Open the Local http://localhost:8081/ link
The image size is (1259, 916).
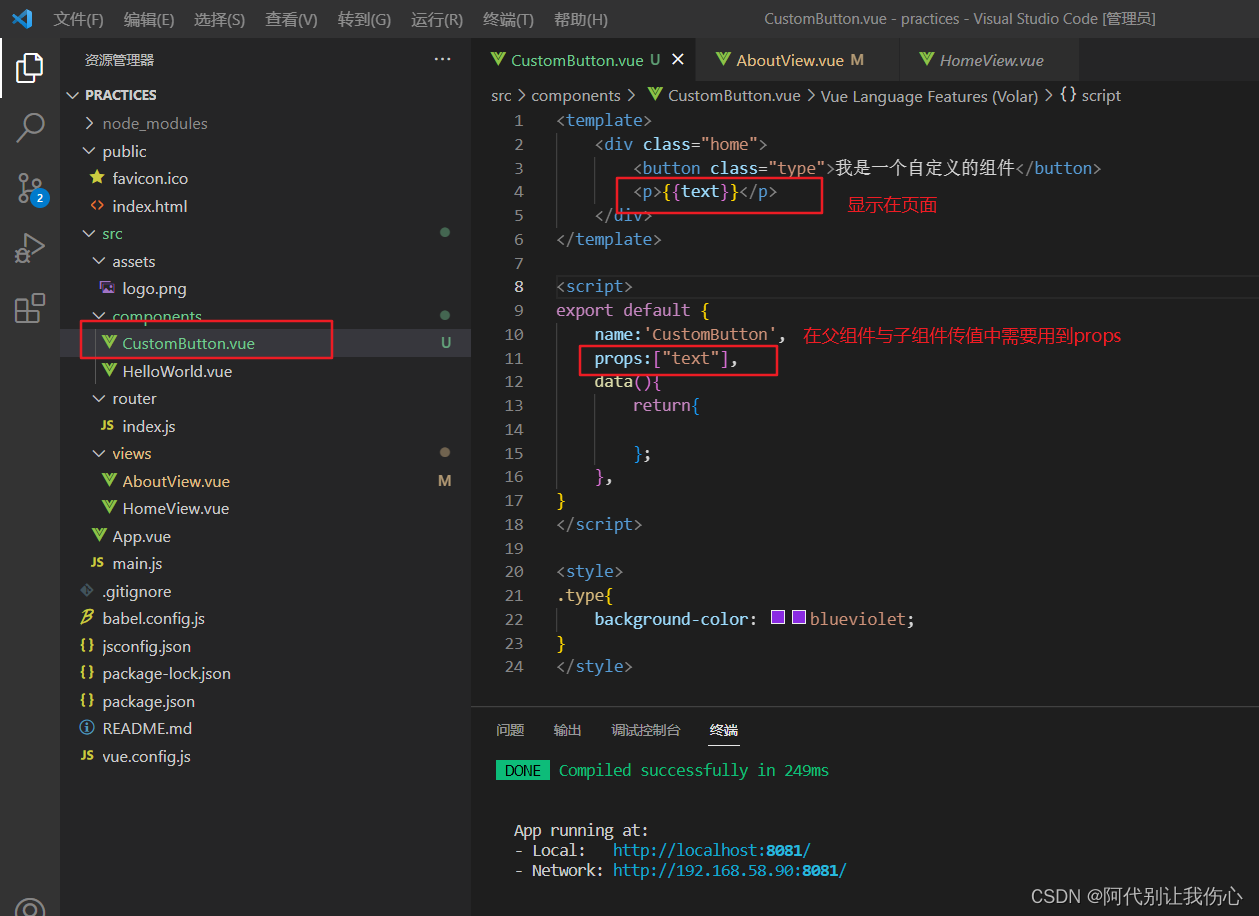point(711,850)
